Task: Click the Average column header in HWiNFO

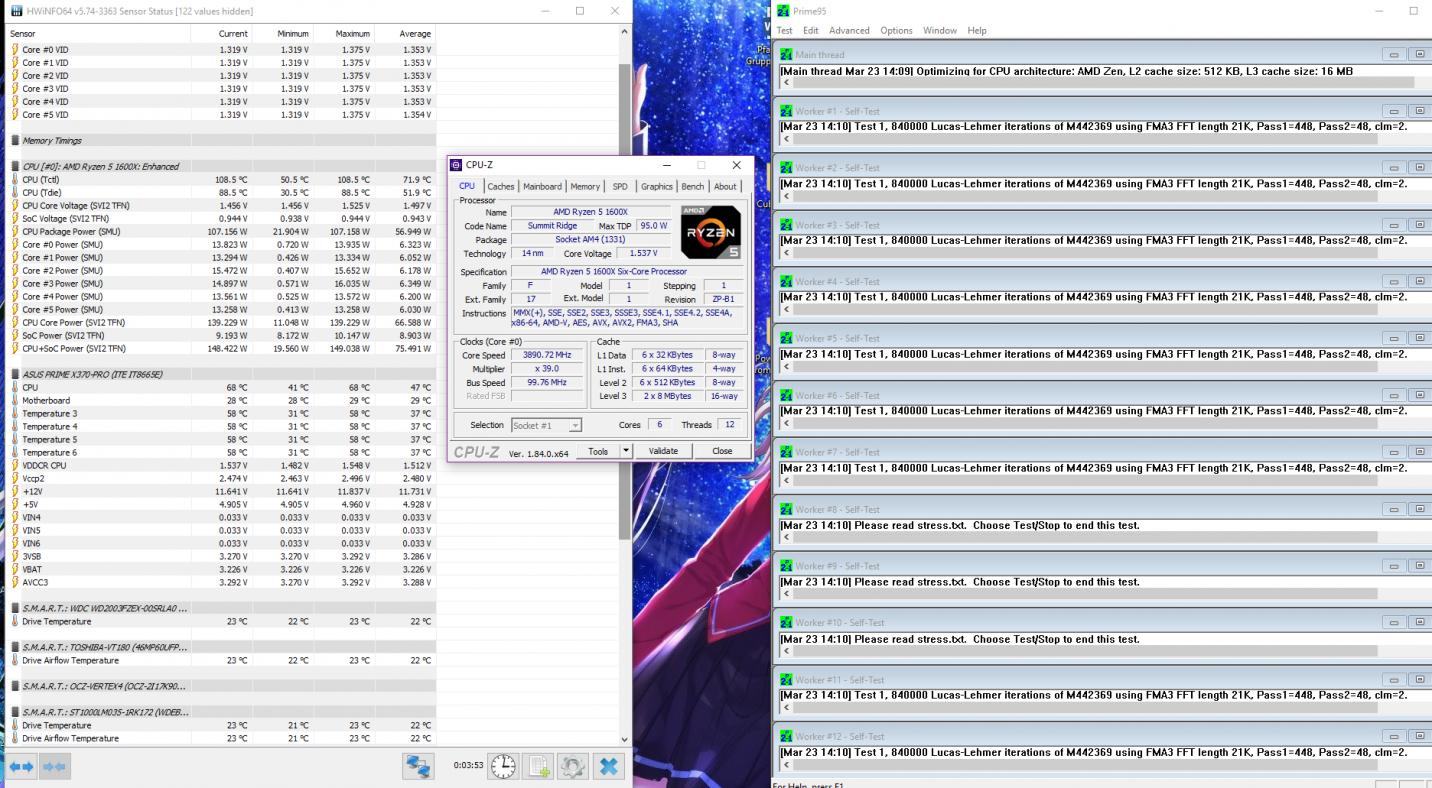Action: pyautogui.click(x=405, y=34)
